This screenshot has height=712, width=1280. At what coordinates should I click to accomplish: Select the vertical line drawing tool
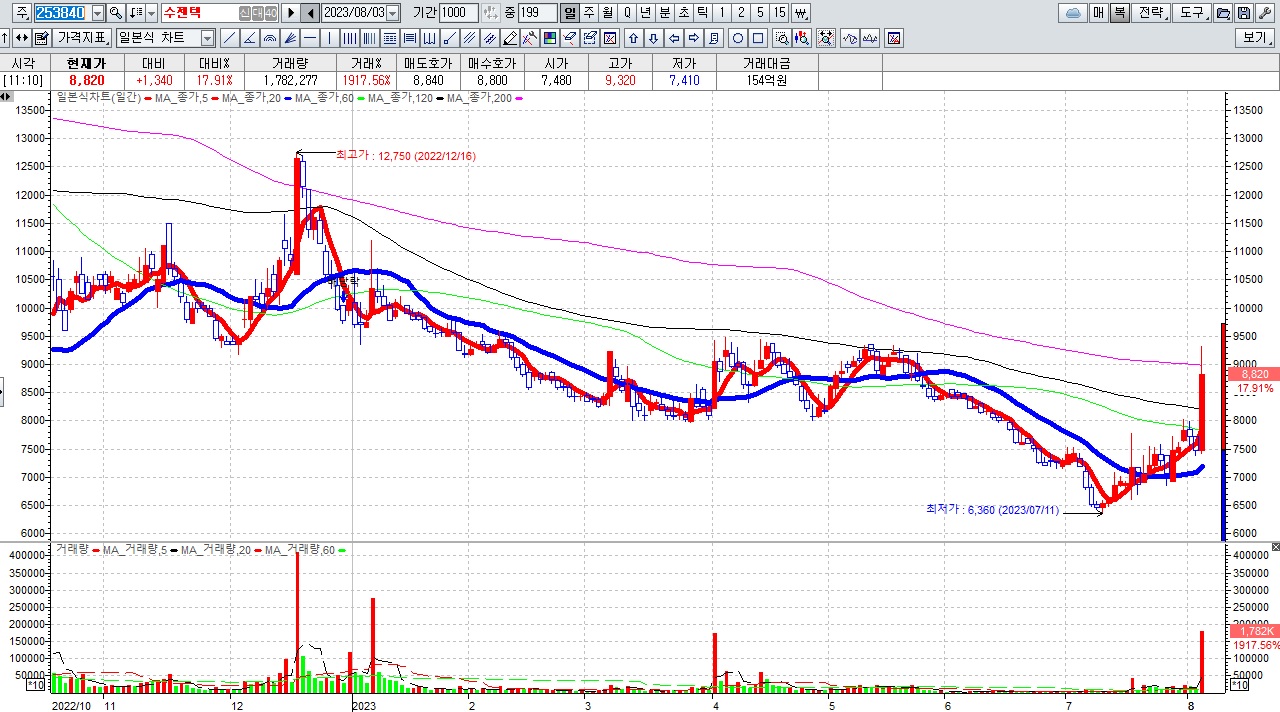click(330, 38)
